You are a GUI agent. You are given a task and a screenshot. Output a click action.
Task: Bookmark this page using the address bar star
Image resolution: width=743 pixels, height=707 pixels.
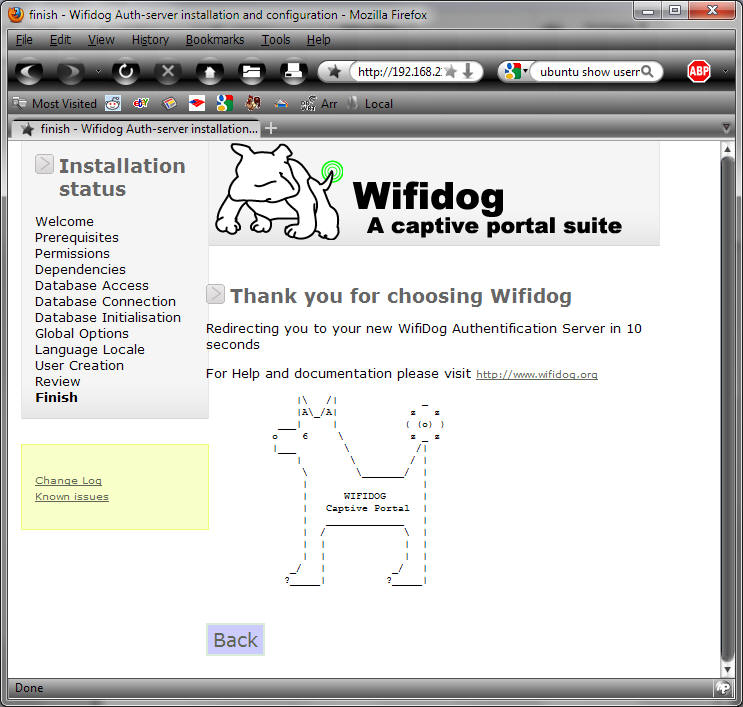[x=451, y=72]
